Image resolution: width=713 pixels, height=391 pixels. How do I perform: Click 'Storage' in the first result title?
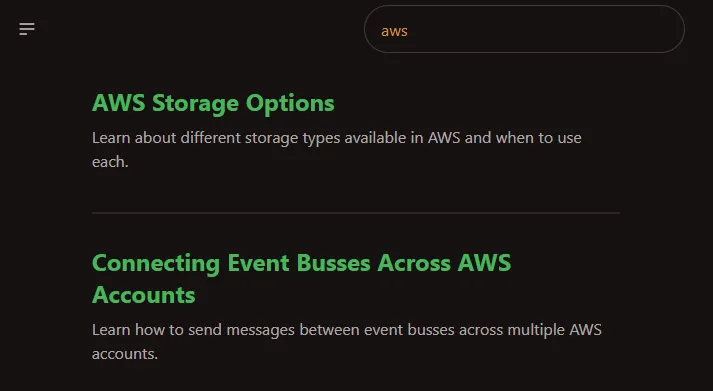(195, 104)
